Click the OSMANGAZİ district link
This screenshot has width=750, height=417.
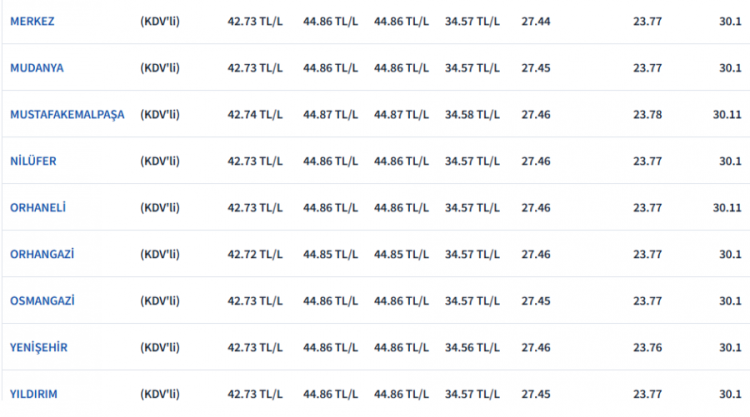point(43,300)
